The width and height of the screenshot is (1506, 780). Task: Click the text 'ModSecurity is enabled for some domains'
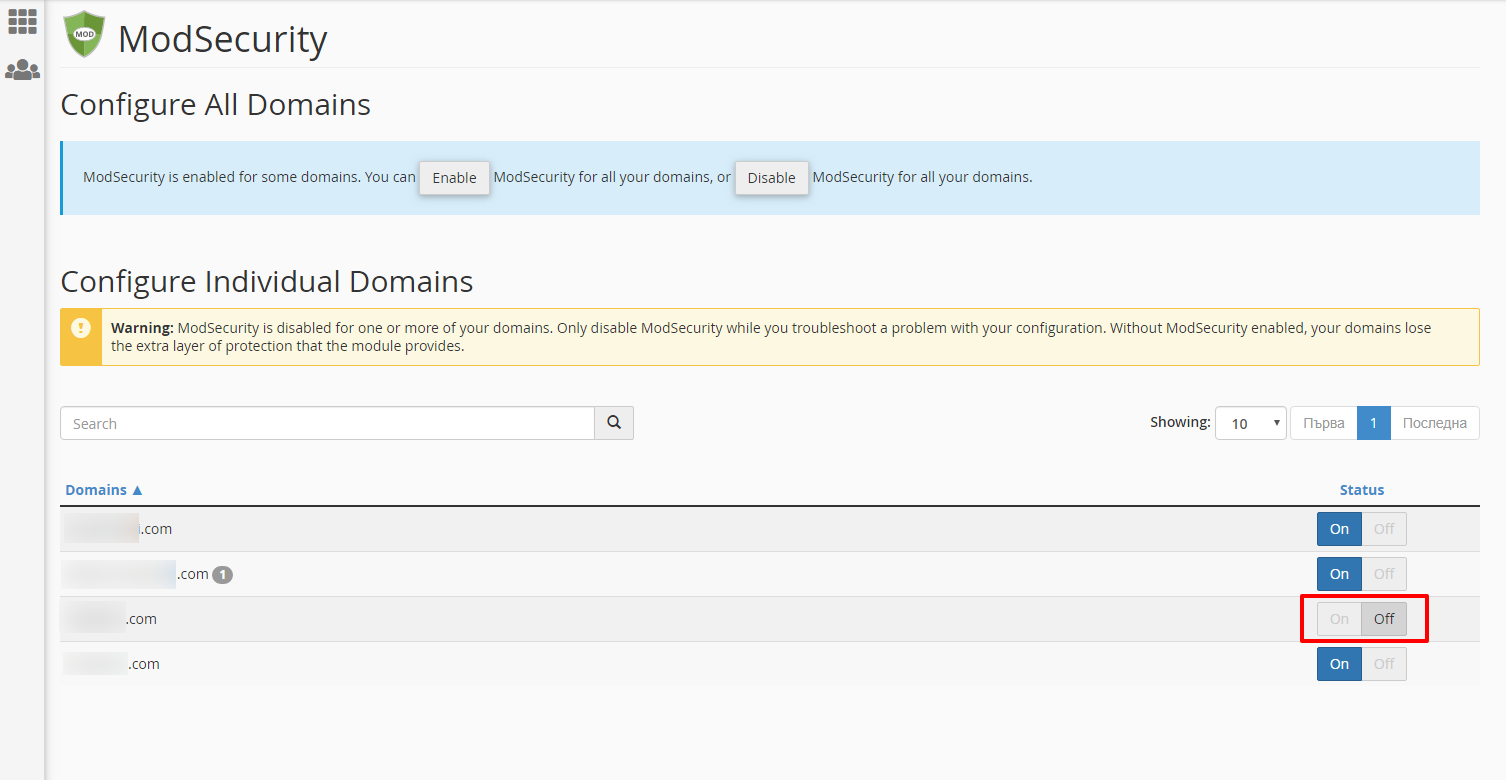[x=220, y=177]
